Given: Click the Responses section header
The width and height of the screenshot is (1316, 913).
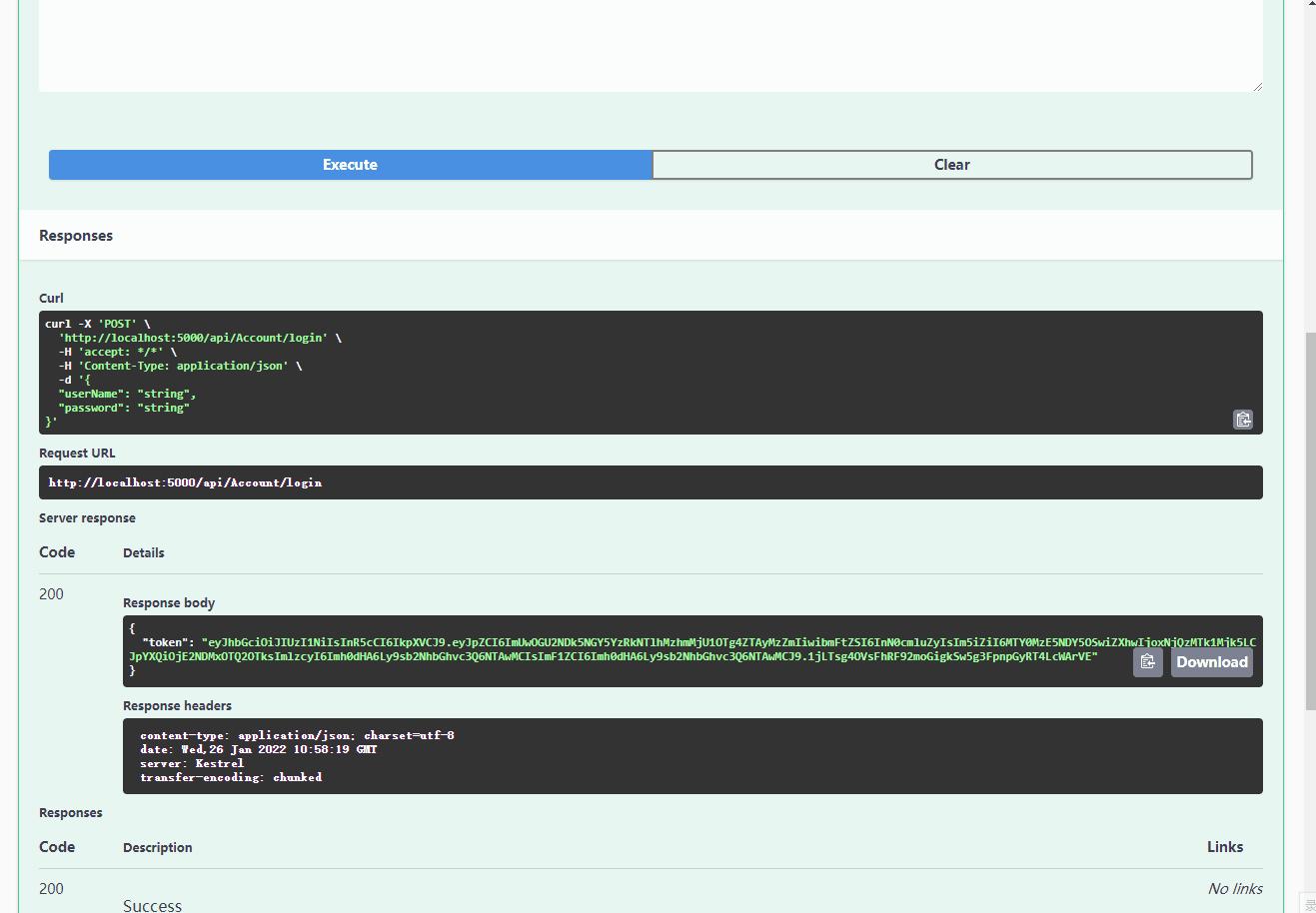Looking at the screenshot, I should click(76, 236).
